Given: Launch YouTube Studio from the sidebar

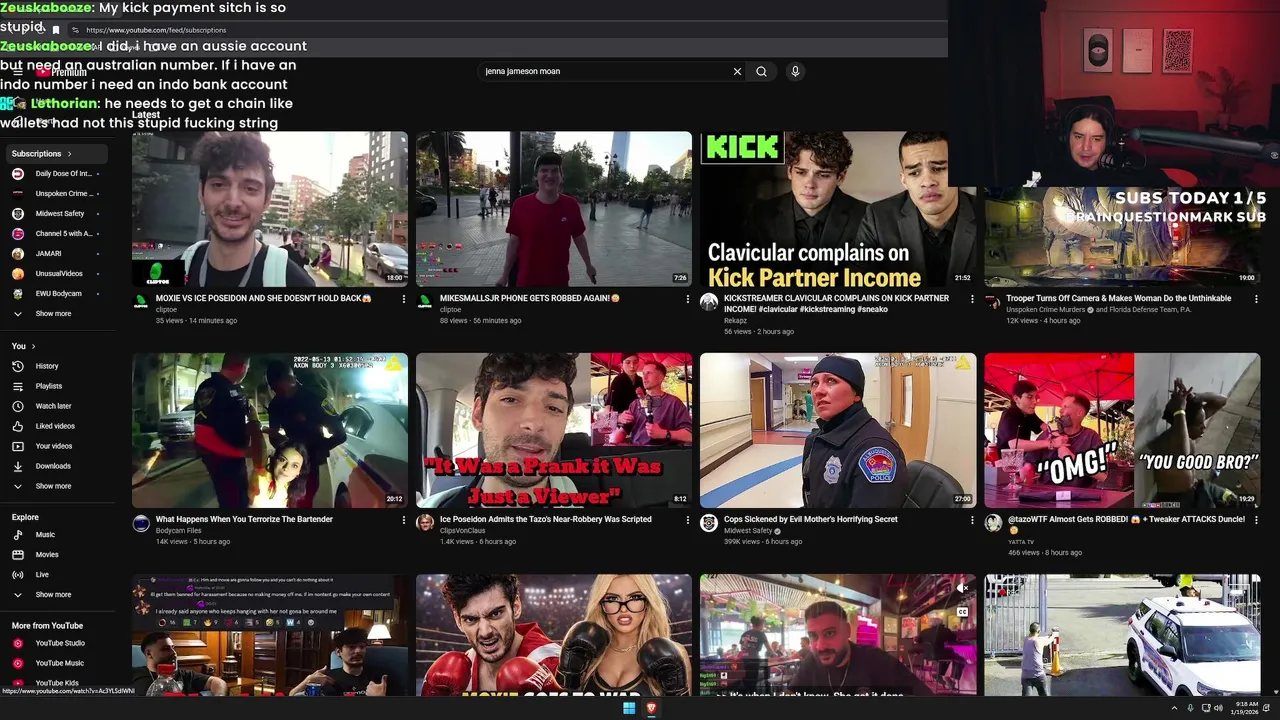Looking at the screenshot, I should (60, 643).
